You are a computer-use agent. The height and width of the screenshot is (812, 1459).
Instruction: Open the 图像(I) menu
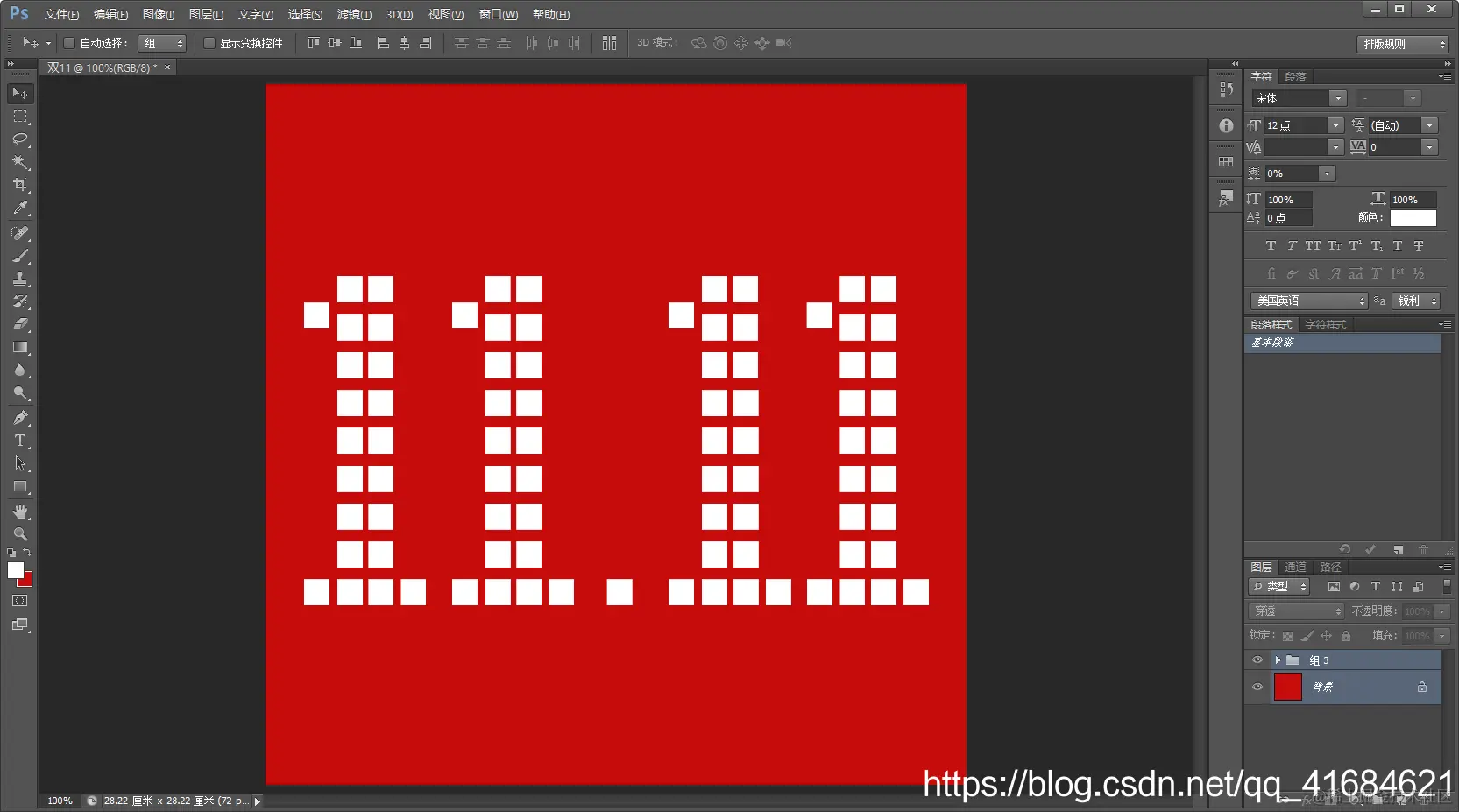point(159,15)
